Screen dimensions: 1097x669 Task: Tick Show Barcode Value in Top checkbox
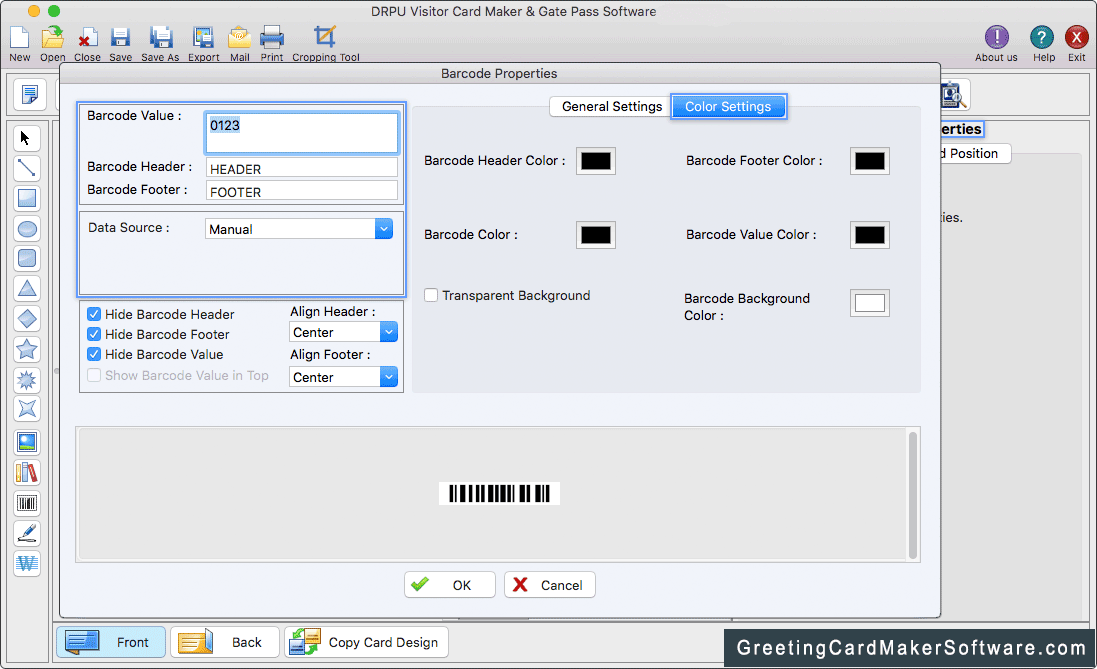94,376
